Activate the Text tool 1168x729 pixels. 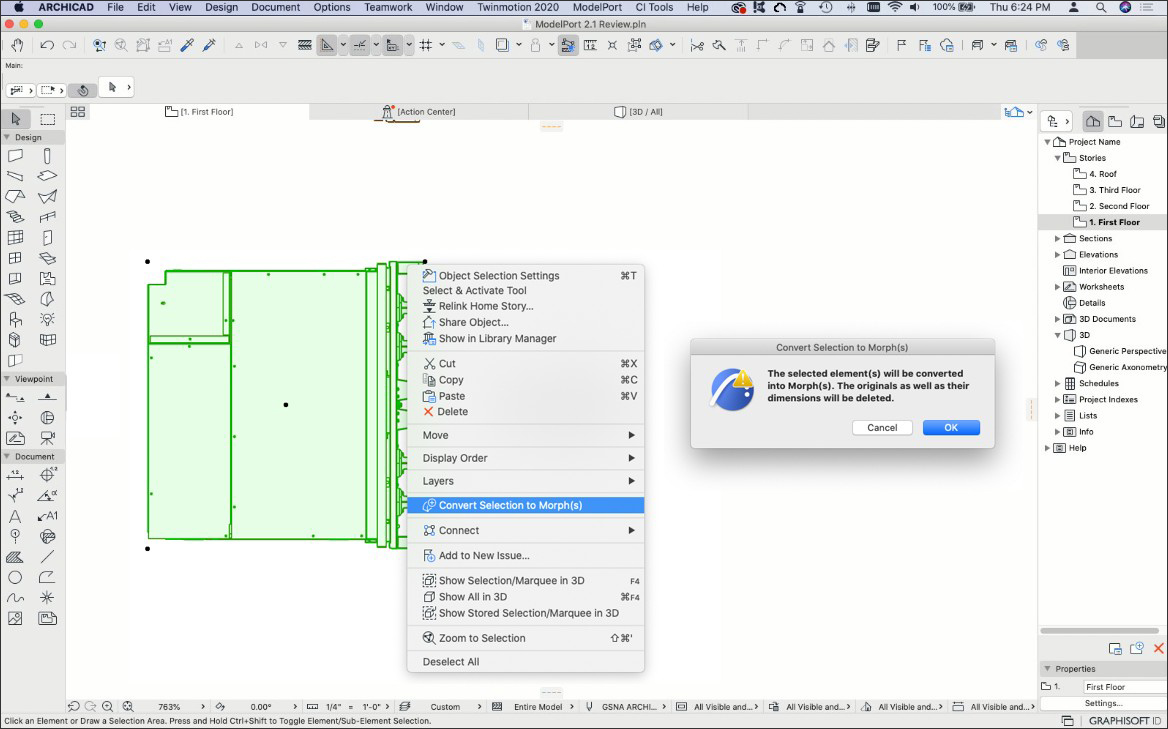click(x=15, y=516)
